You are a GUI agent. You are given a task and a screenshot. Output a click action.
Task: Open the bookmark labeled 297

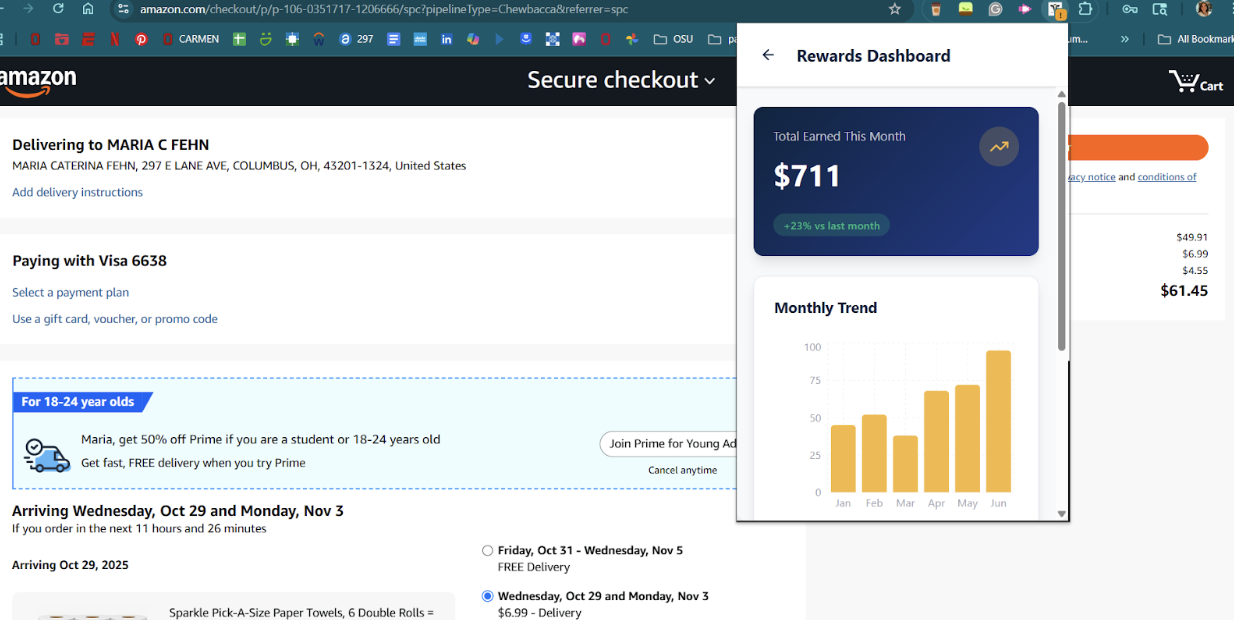click(x=355, y=39)
